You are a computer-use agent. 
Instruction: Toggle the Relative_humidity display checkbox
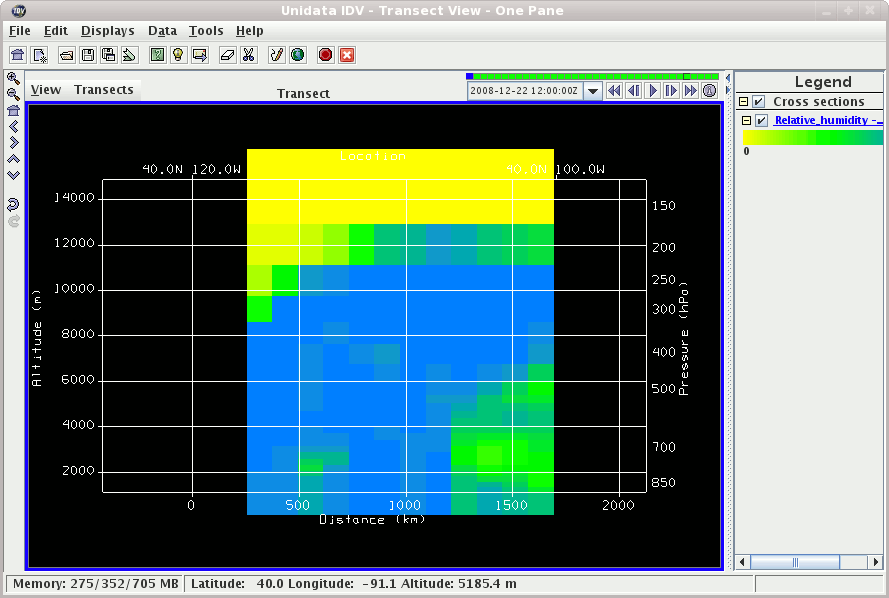761,120
